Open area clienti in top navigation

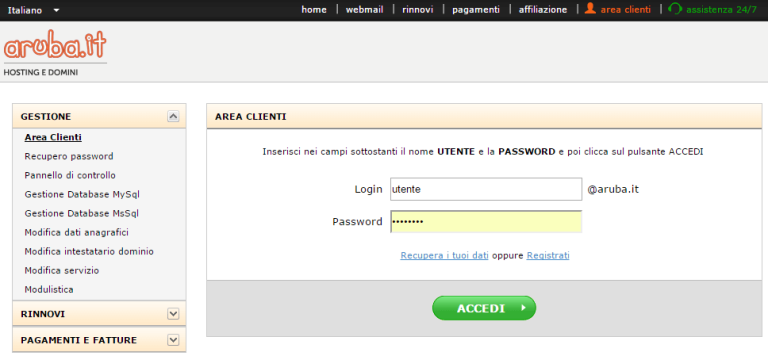625,9
